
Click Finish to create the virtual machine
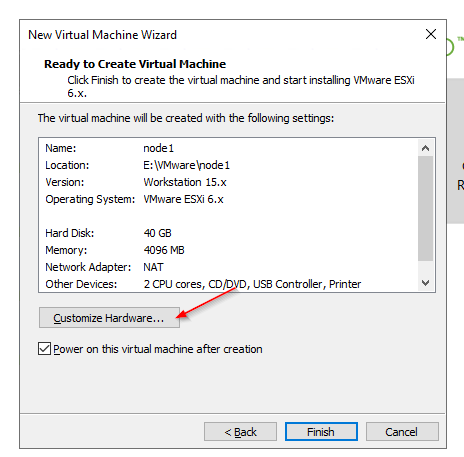pos(321,432)
